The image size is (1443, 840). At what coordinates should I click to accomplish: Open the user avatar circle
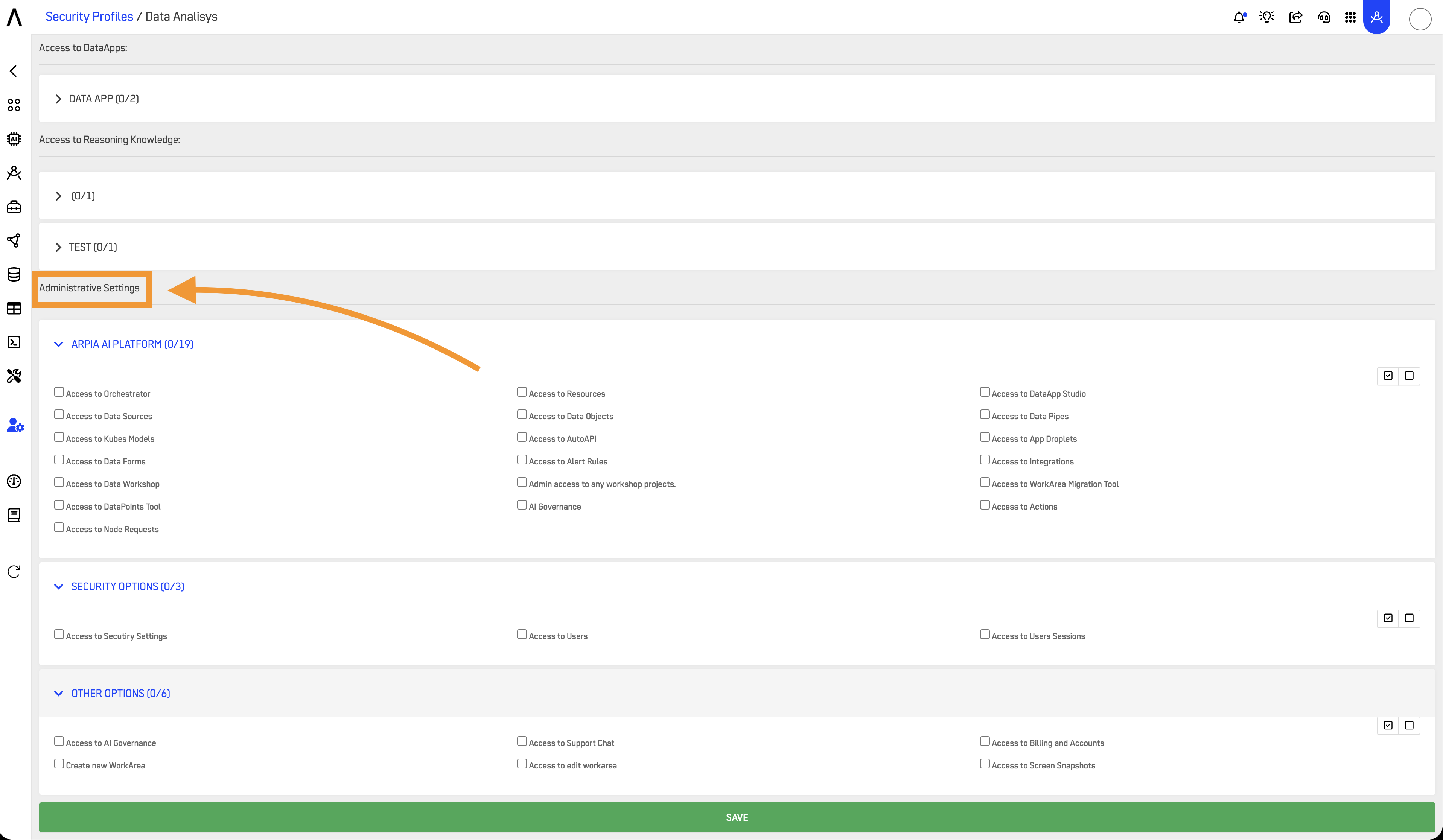(1420, 19)
